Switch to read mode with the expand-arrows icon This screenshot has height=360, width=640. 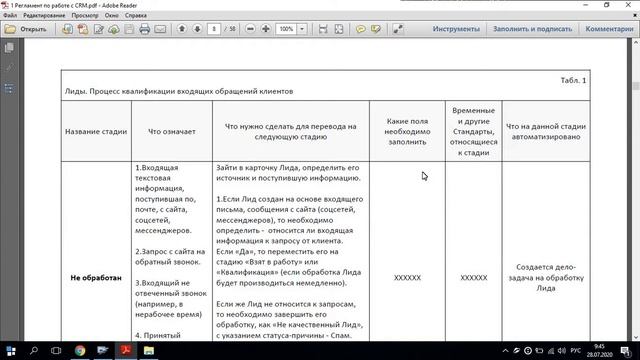398,29
